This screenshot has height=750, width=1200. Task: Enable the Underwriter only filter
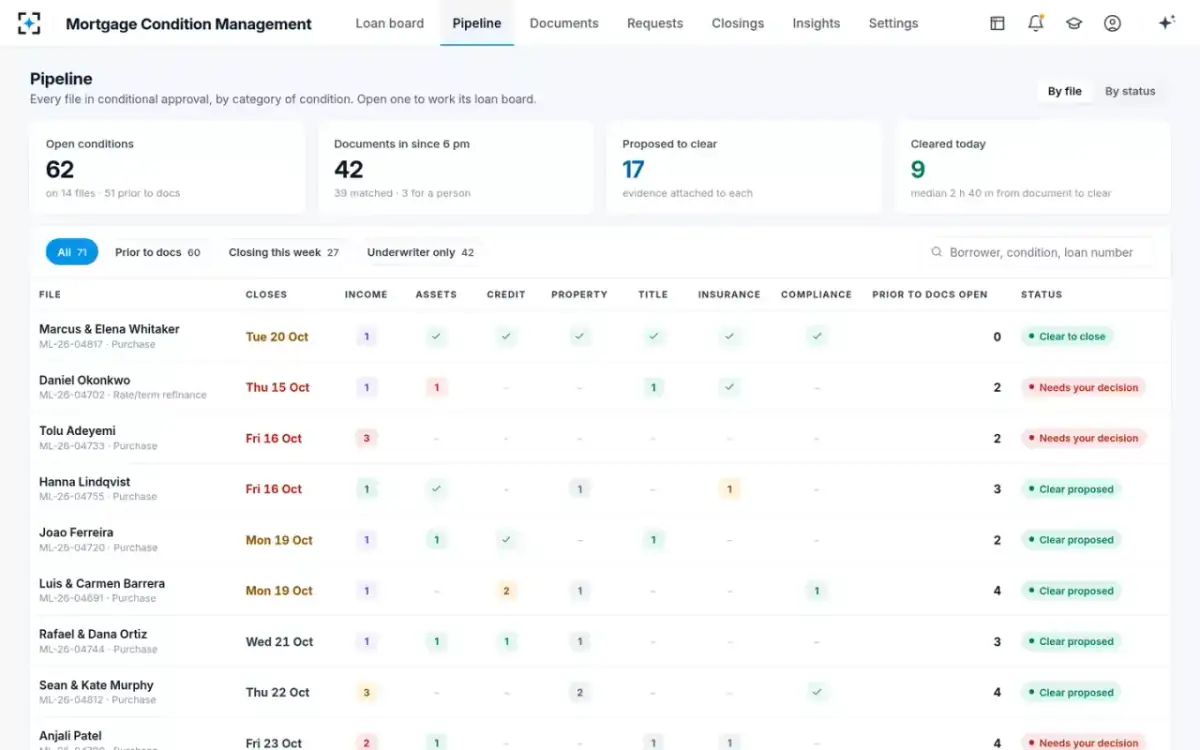pos(420,252)
